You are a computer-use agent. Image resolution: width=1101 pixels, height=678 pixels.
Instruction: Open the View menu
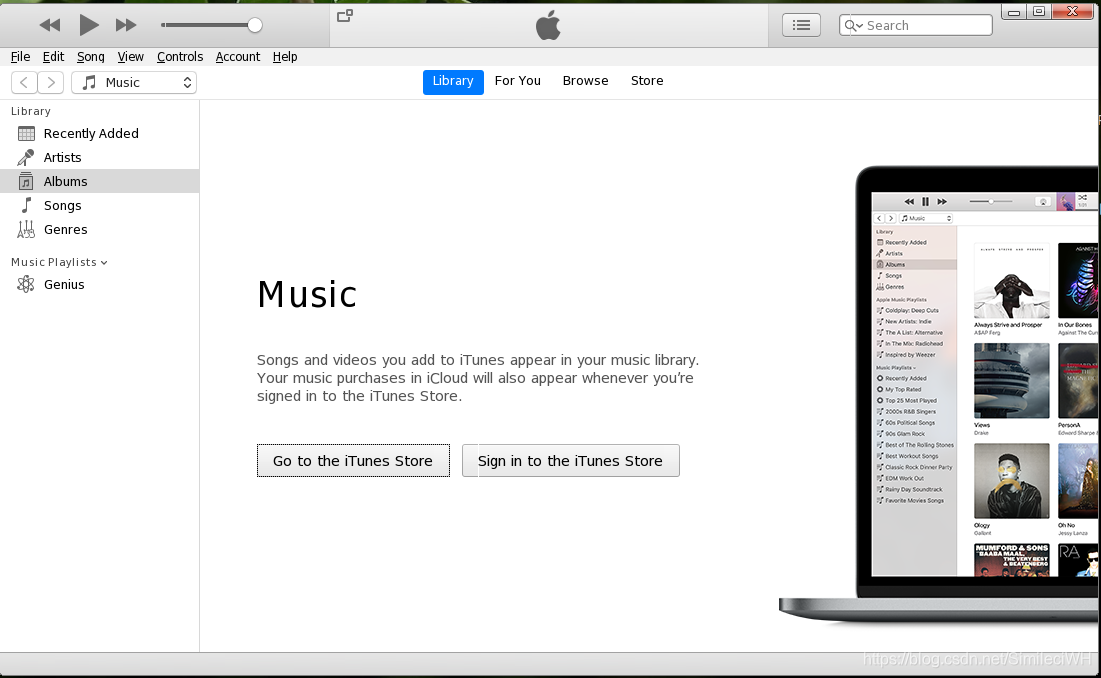(x=131, y=57)
